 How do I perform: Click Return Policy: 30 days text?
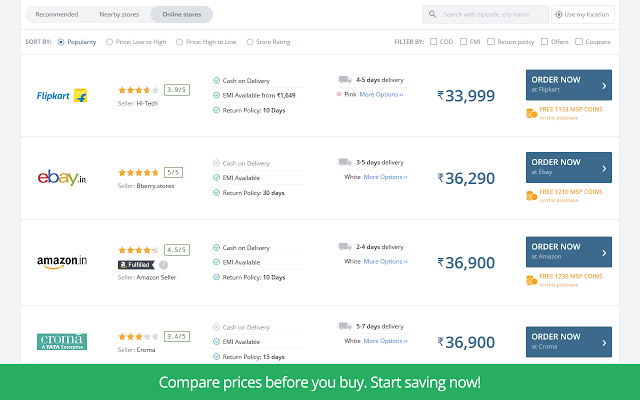pos(253,193)
